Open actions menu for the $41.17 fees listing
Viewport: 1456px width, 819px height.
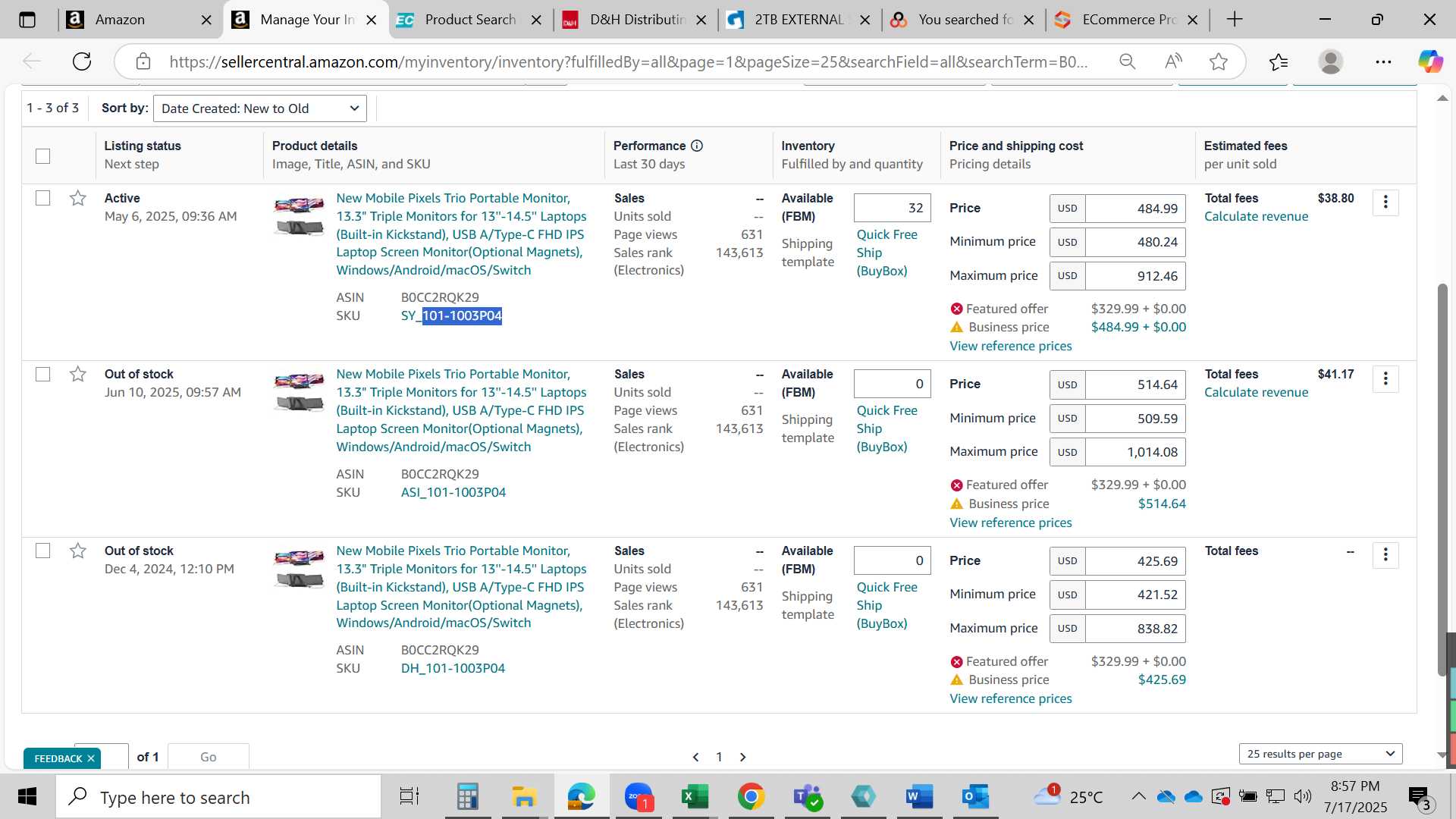pyautogui.click(x=1385, y=378)
